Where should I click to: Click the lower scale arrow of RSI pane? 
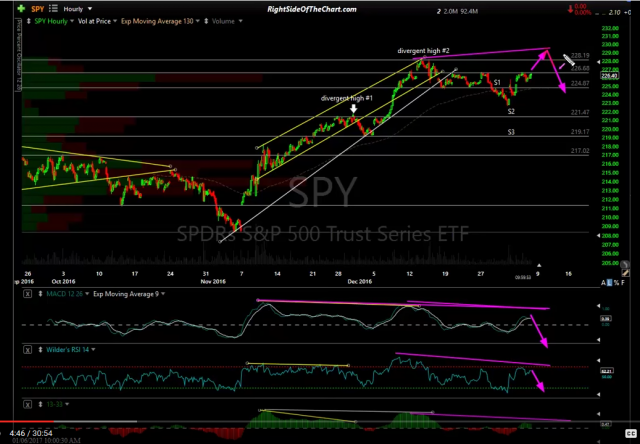click(x=599, y=394)
